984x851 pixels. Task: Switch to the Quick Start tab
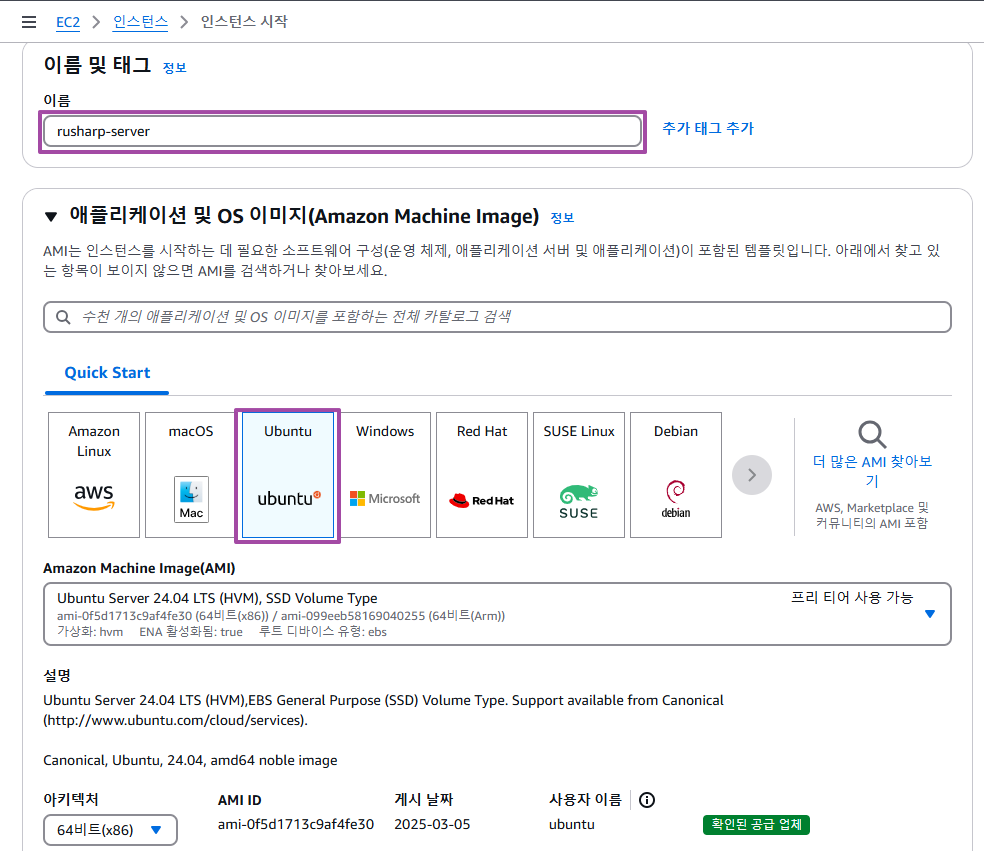tap(107, 373)
